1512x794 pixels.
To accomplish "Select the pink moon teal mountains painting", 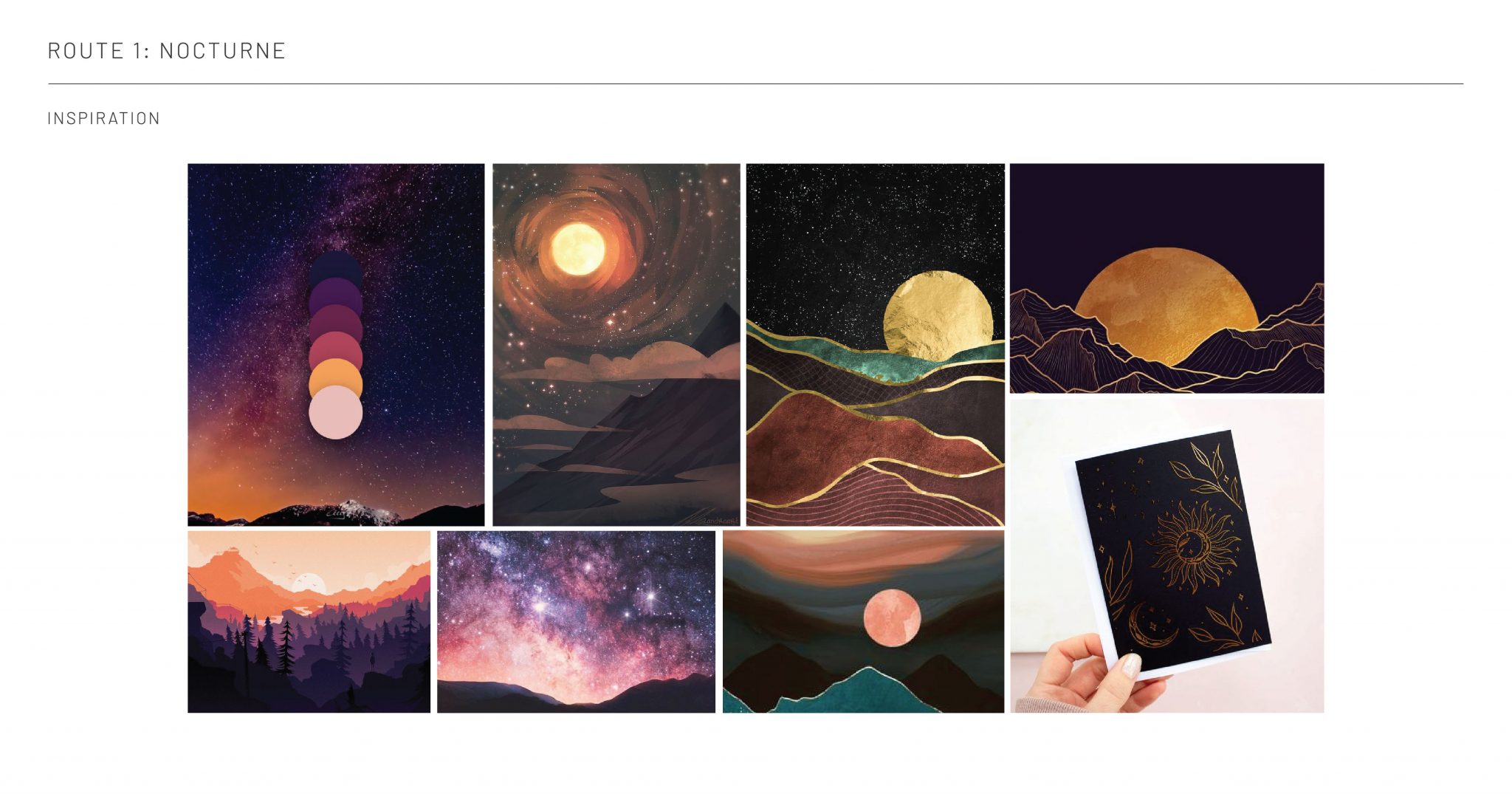I will point(863,622).
